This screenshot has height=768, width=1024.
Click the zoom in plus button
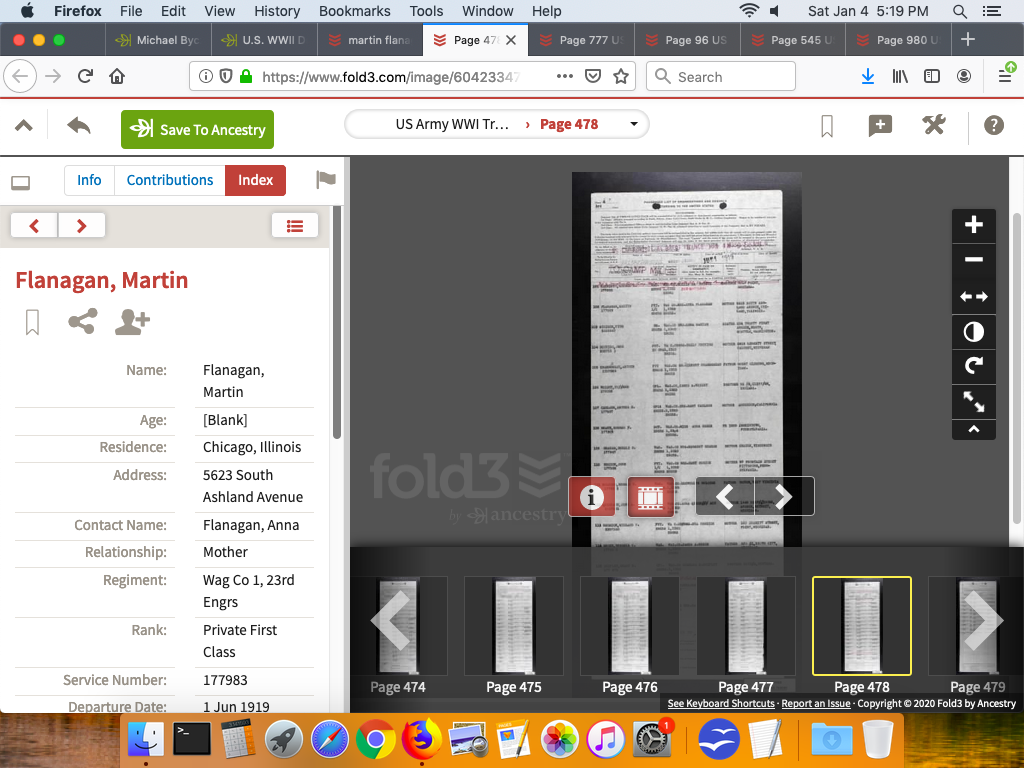tap(973, 226)
